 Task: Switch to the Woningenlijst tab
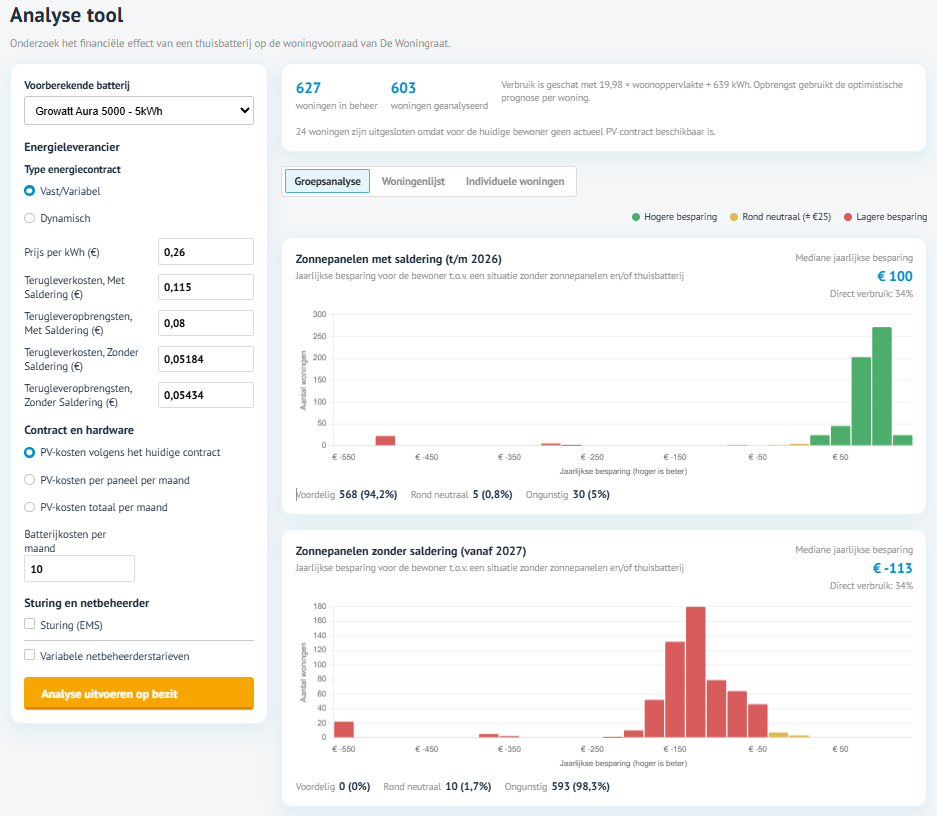[413, 181]
